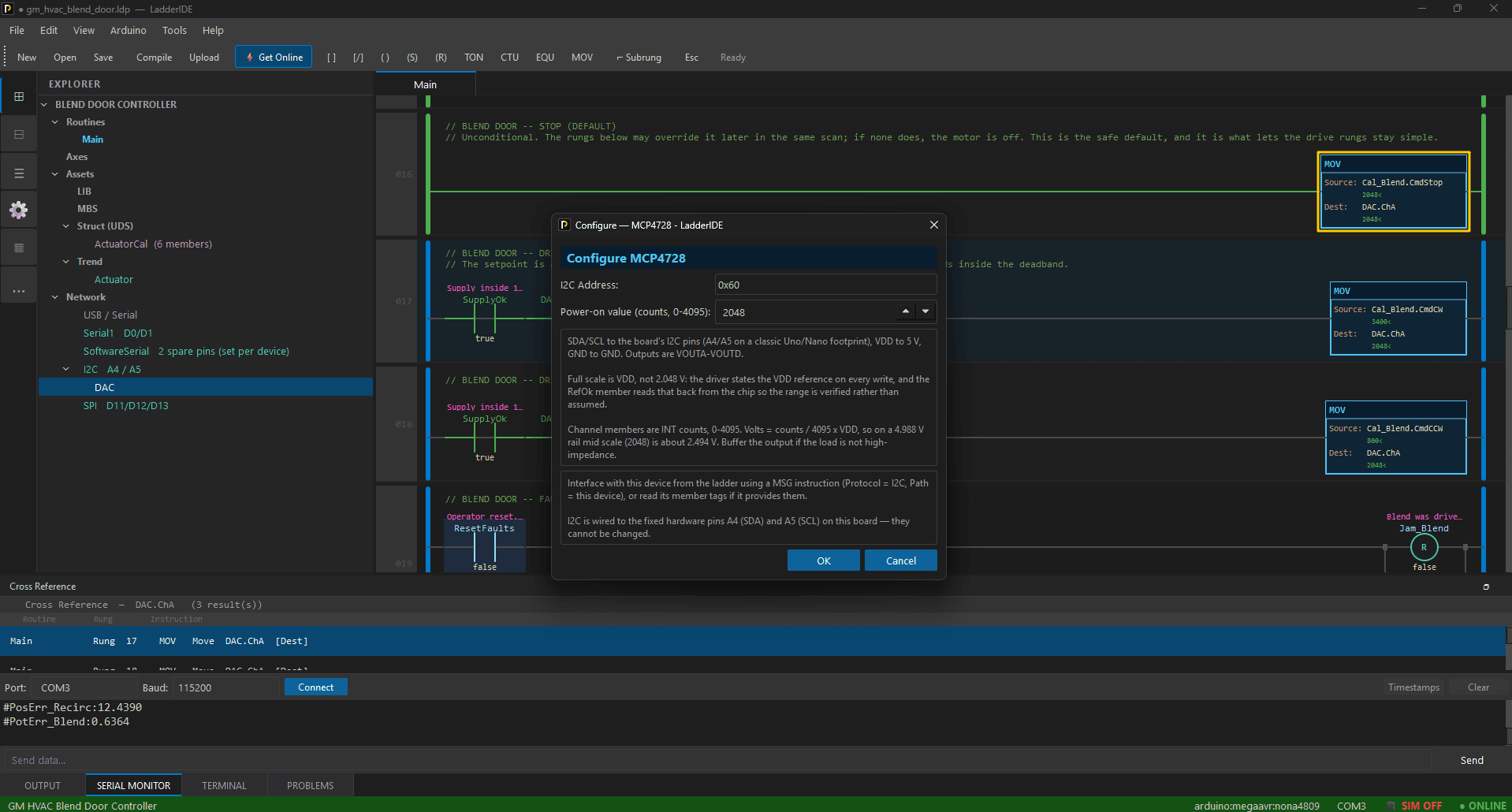Select the SPI D11/D12/D13 item

point(126,406)
